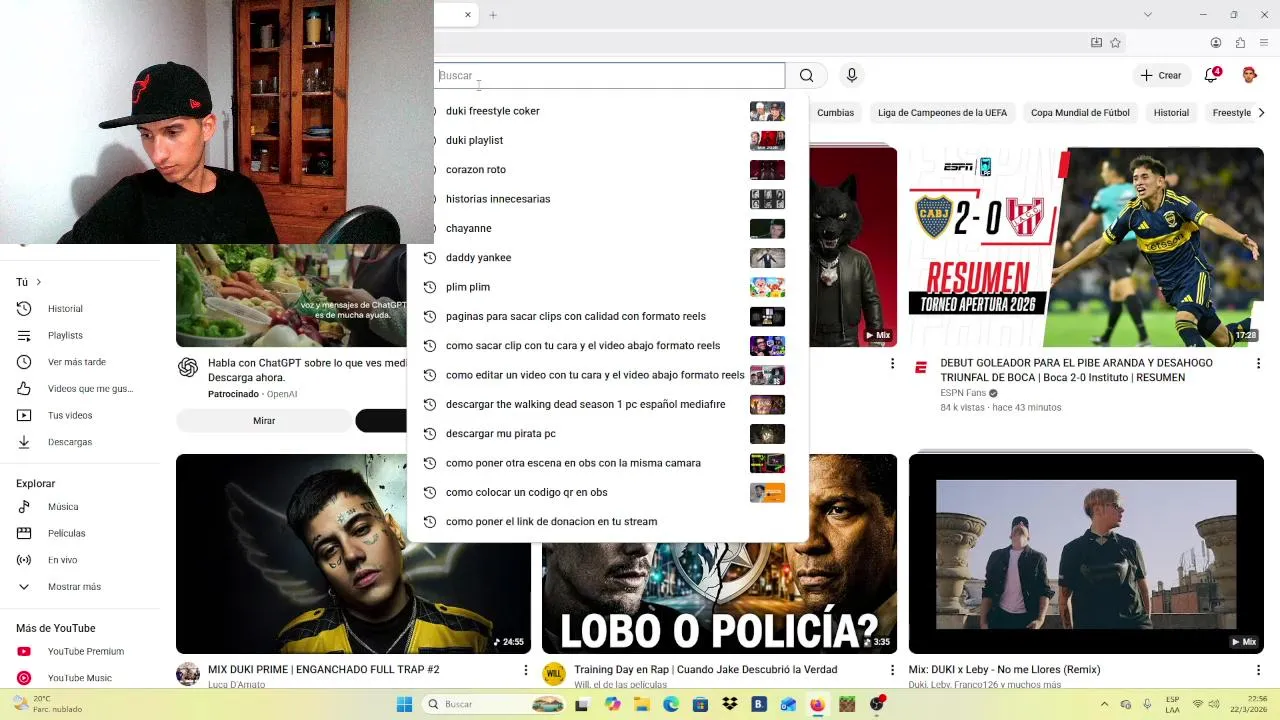The height and width of the screenshot is (720, 1280).
Task: Open Música under Explorar
Action: [80, 507]
